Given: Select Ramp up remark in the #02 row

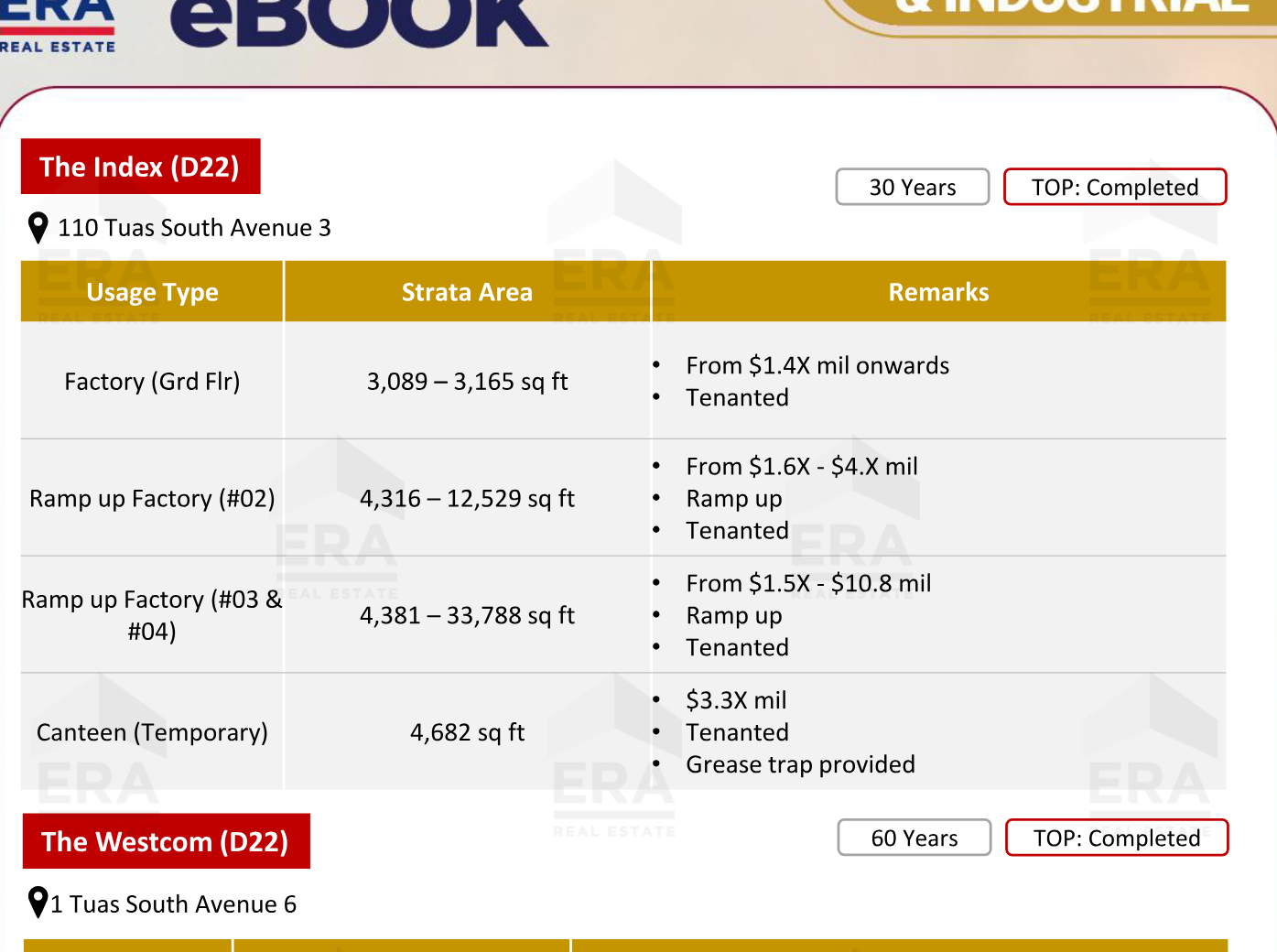Looking at the screenshot, I should pyautogui.click(x=734, y=499).
